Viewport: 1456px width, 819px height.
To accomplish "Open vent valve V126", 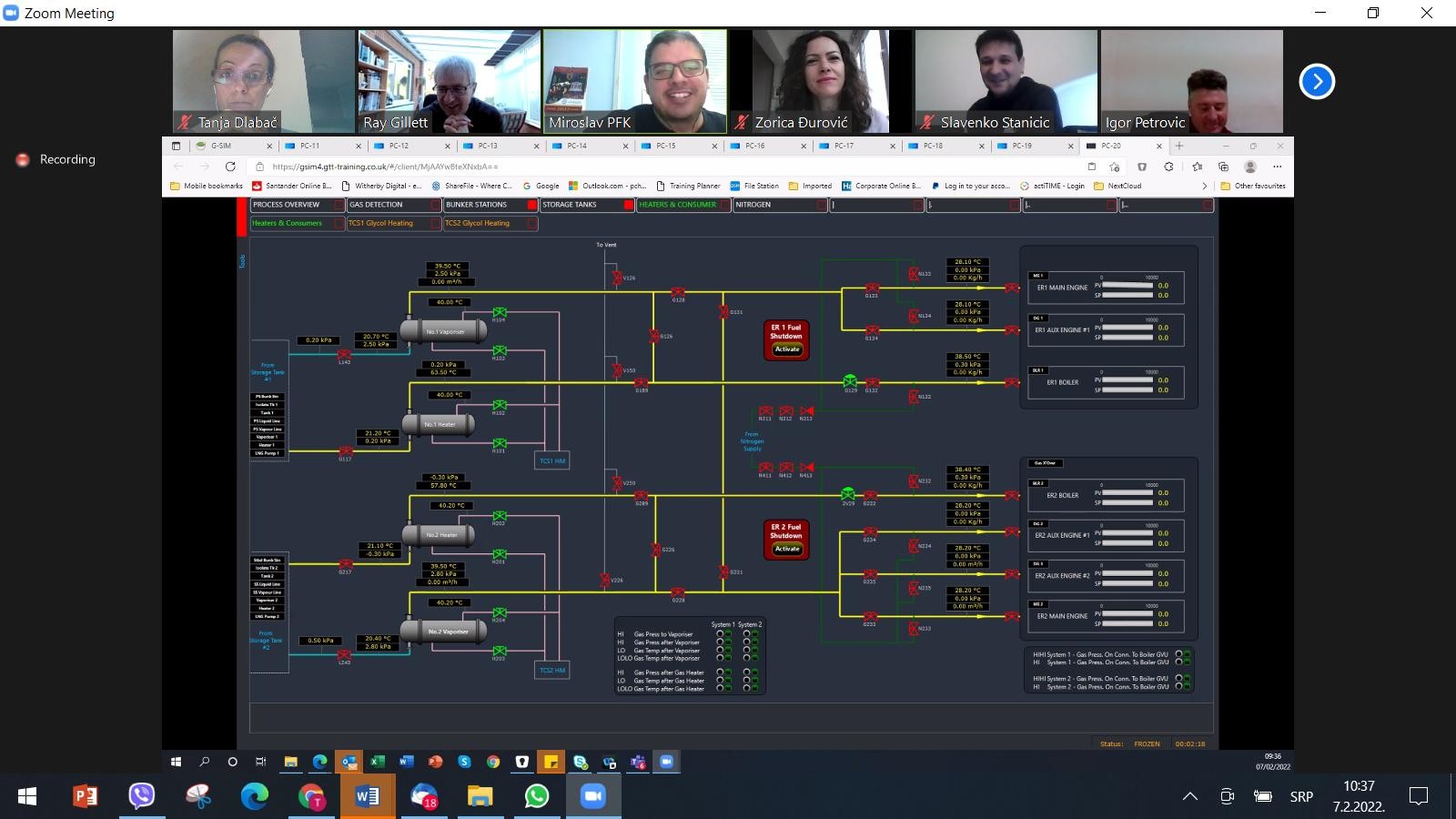I will coord(618,277).
